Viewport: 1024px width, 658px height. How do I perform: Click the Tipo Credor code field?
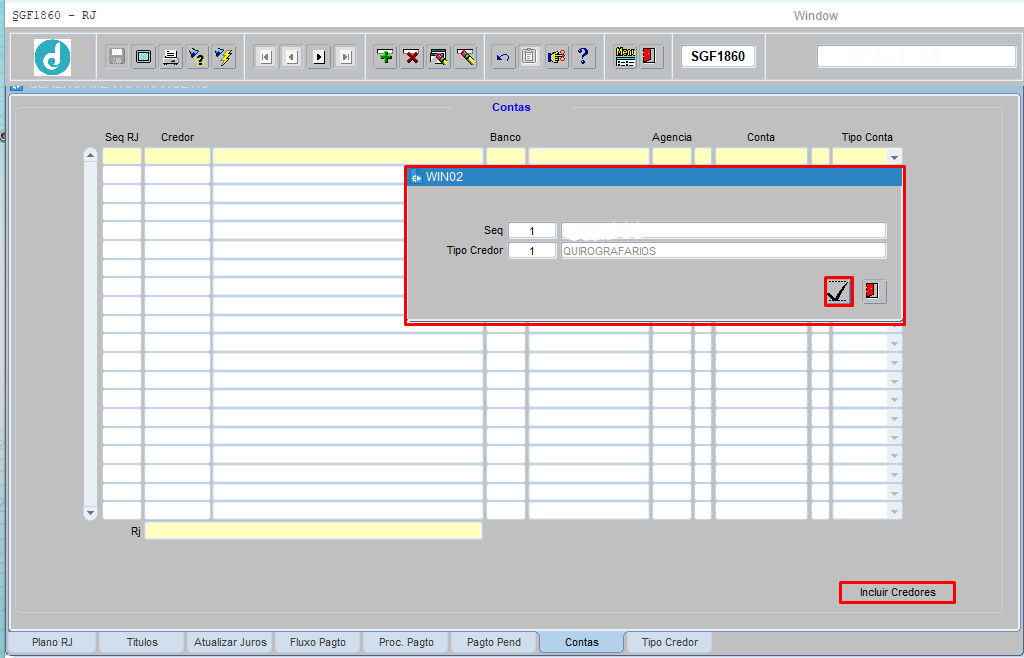tap(532, 251)
